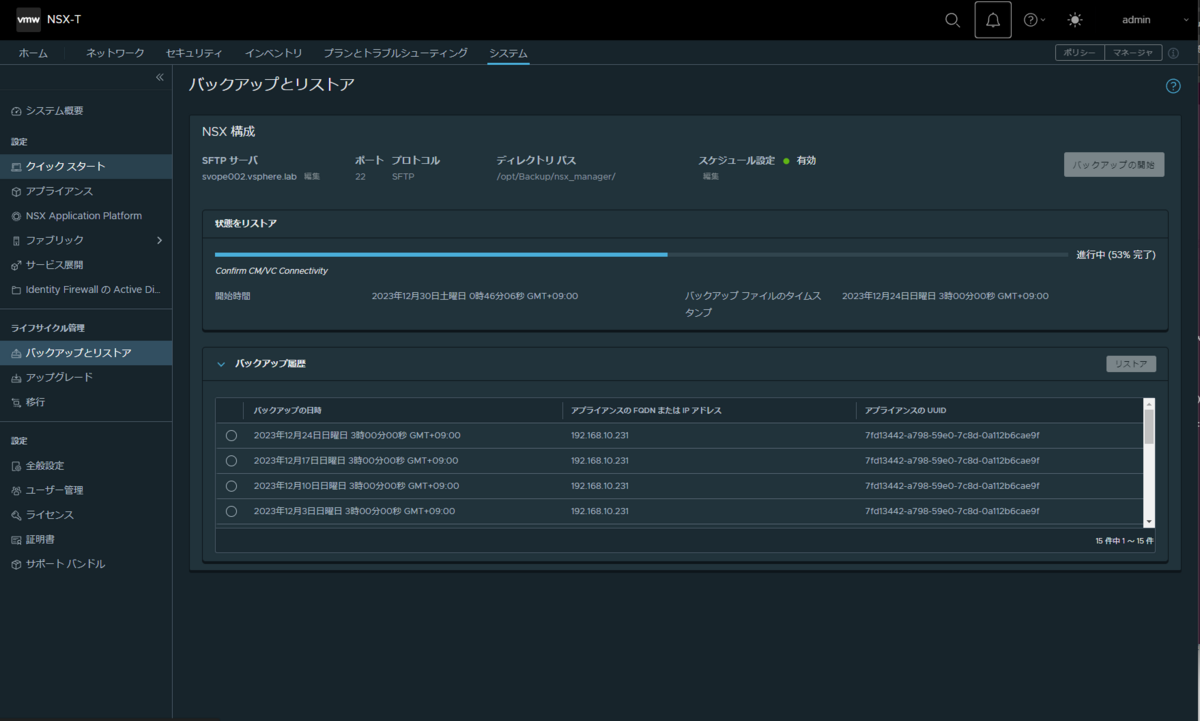Switch to the セキュリティ tab

[194, 53]
